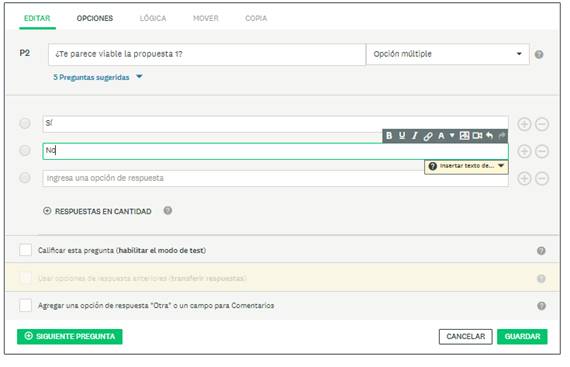Click the P2 question label
Image resolution: width=570 pixels, height=367 pixels.
click(x=25, y=53)
